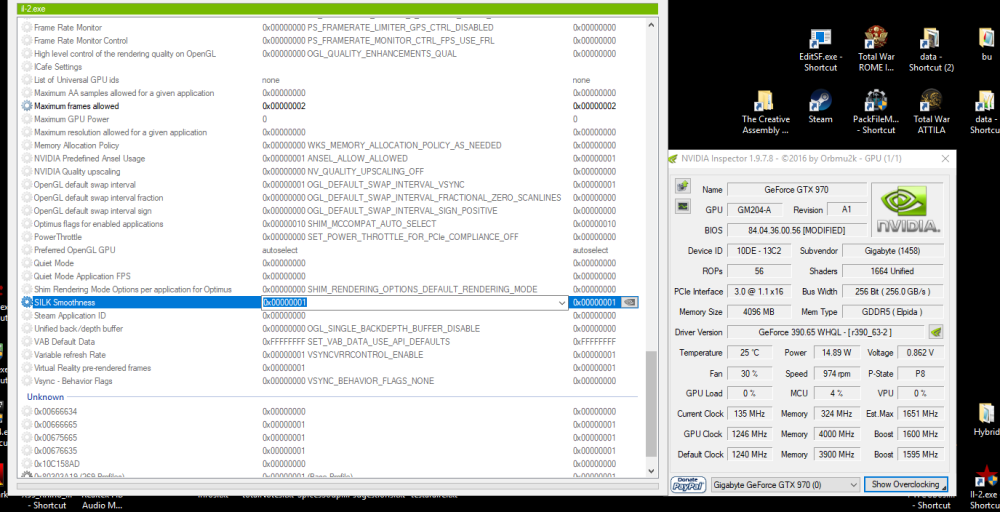Click the gear icon beside Memory Allocation Policy
Screen dimensions: 1000x512
tap(26, 145)
